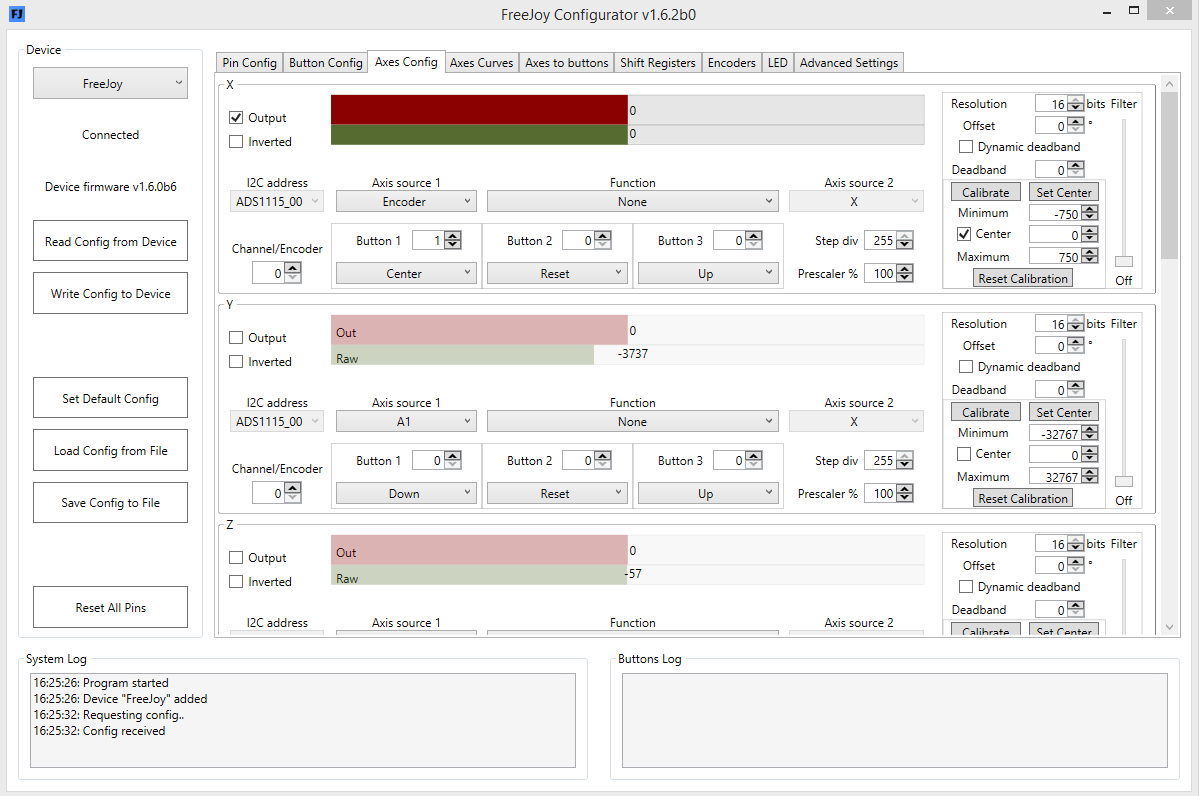
Task: Increase X axis Minimum calibration value
Action: [1091, 209]
